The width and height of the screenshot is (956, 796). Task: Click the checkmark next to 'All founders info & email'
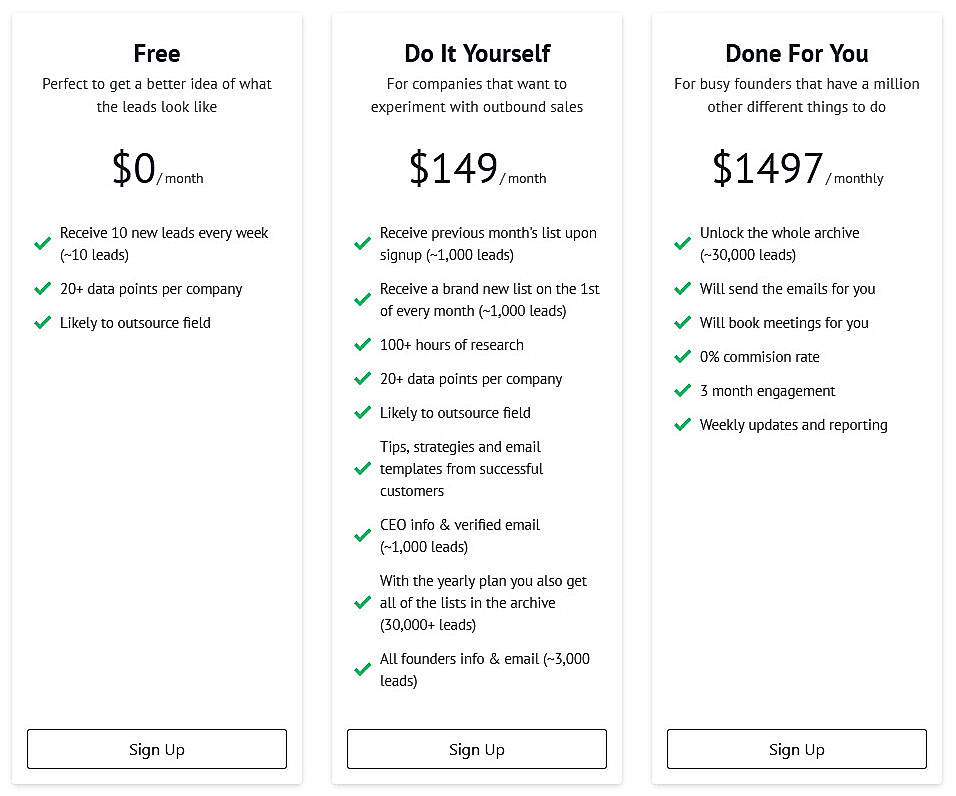(x=362, y=669)
